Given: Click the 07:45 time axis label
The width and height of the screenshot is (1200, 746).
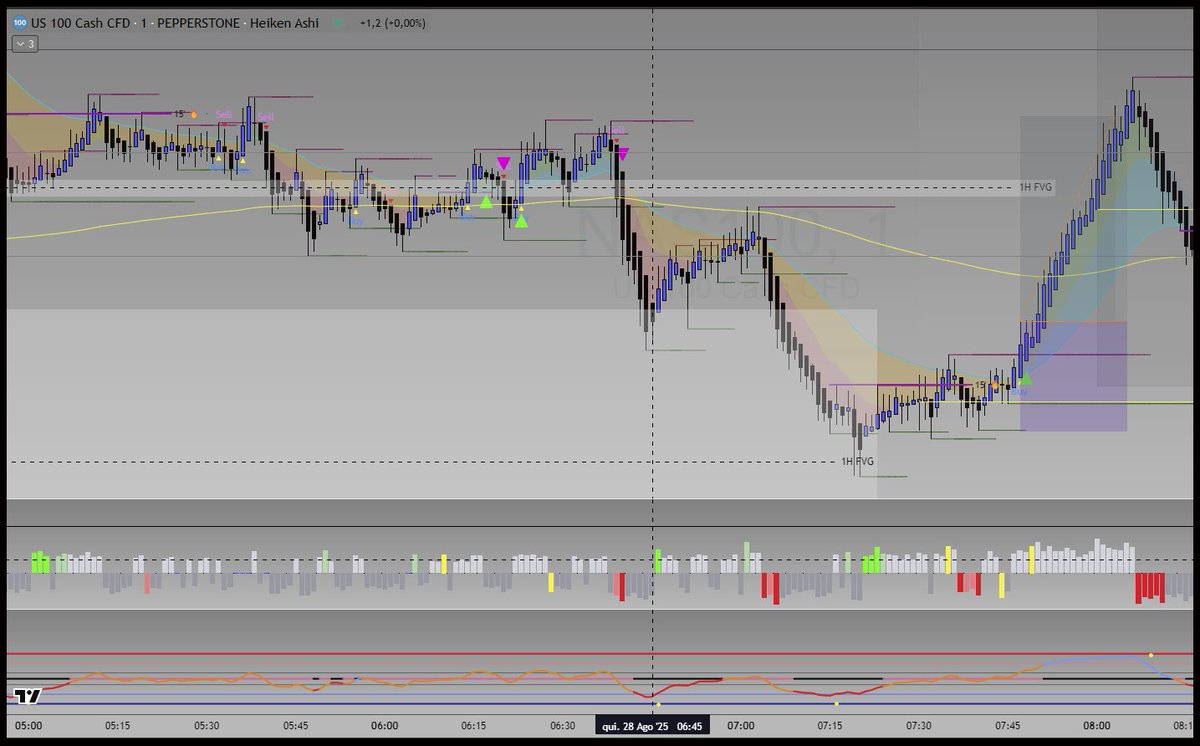Looking at the screenshot, I should [x=1008, y=725].
